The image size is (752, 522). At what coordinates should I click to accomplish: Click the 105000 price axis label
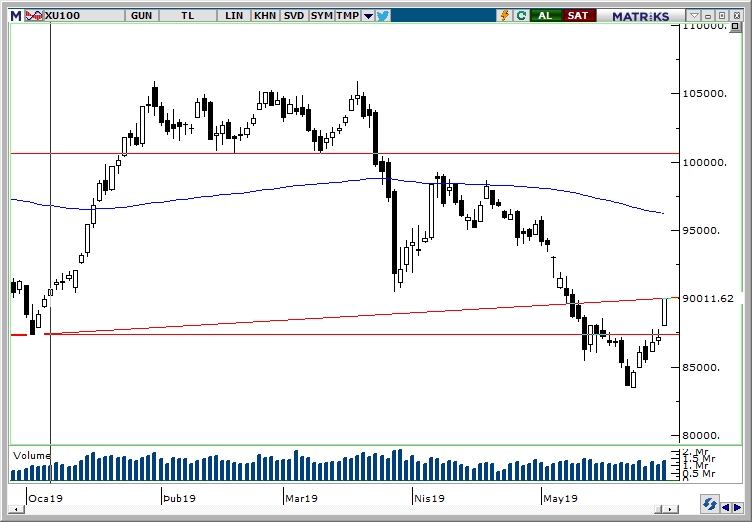pyautogui.click(x=705, y=94)
